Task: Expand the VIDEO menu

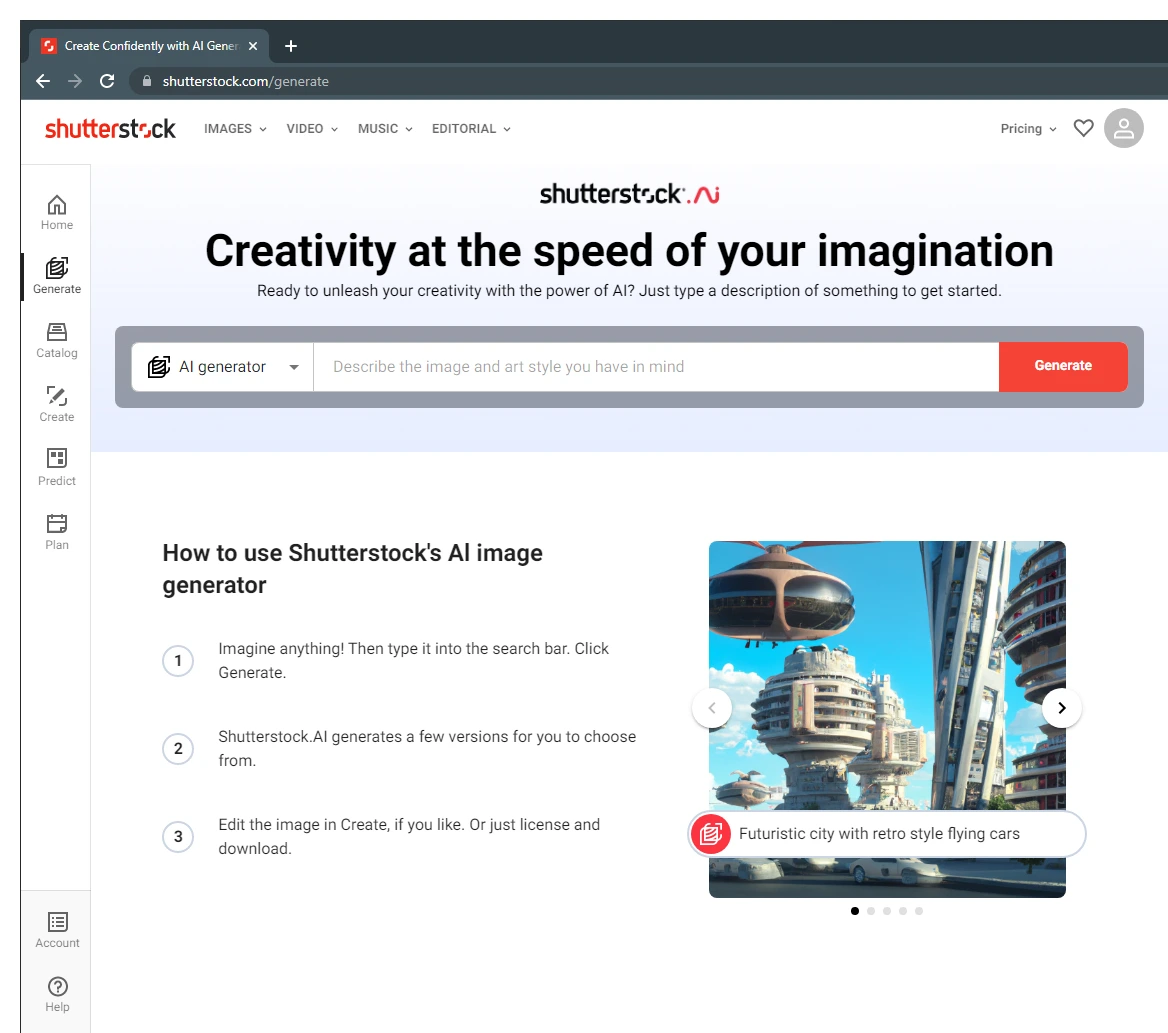Action: 312,129
